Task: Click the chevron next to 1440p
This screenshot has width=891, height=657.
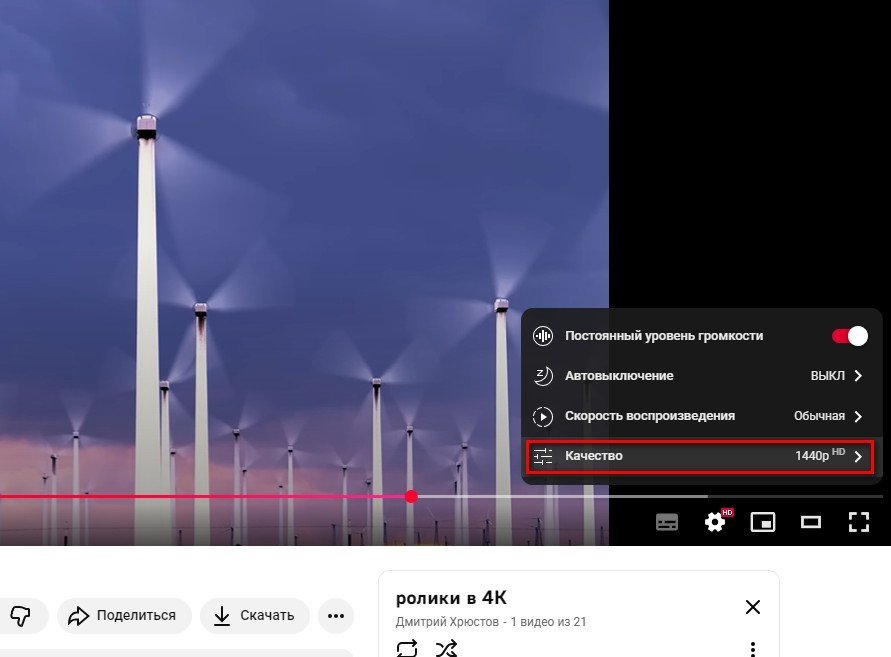Action: (858, 456)
